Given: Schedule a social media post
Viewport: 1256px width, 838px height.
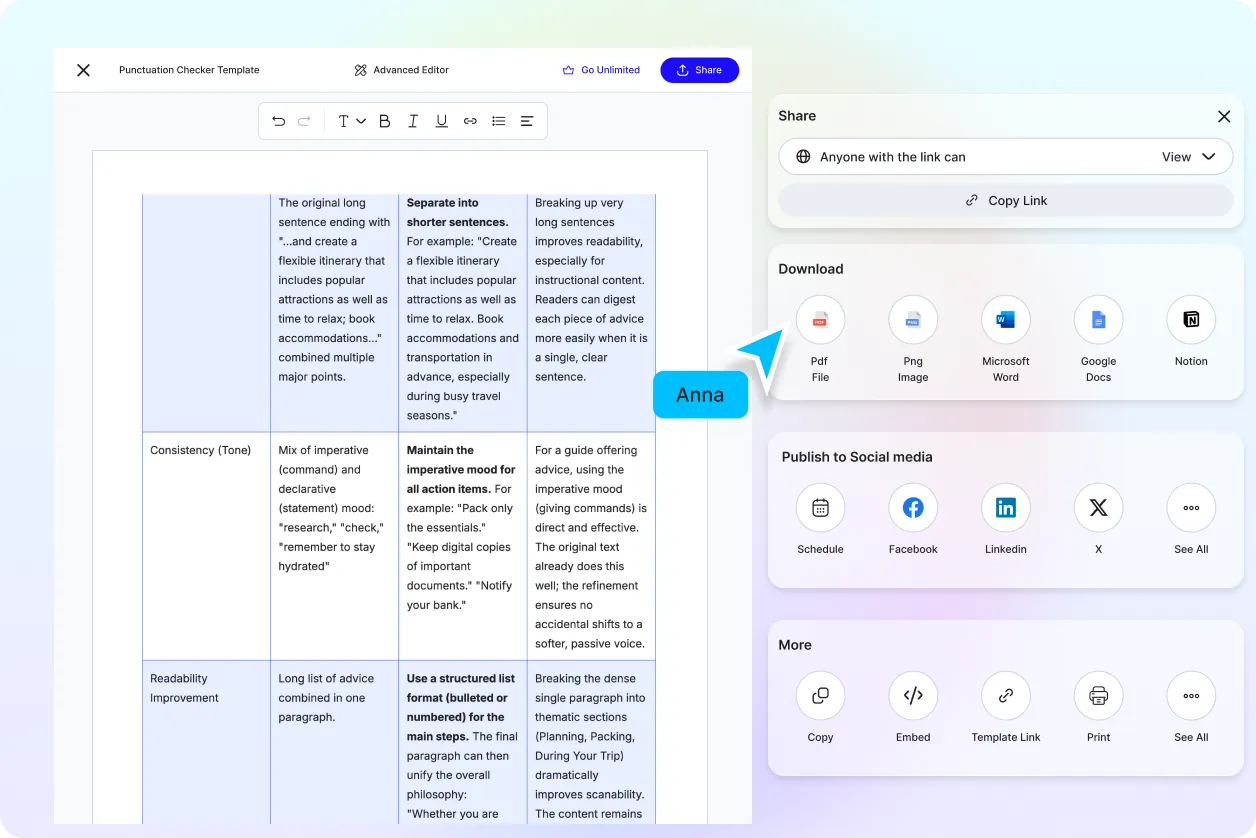Looking at the screenshot, I should click(820, 508).
